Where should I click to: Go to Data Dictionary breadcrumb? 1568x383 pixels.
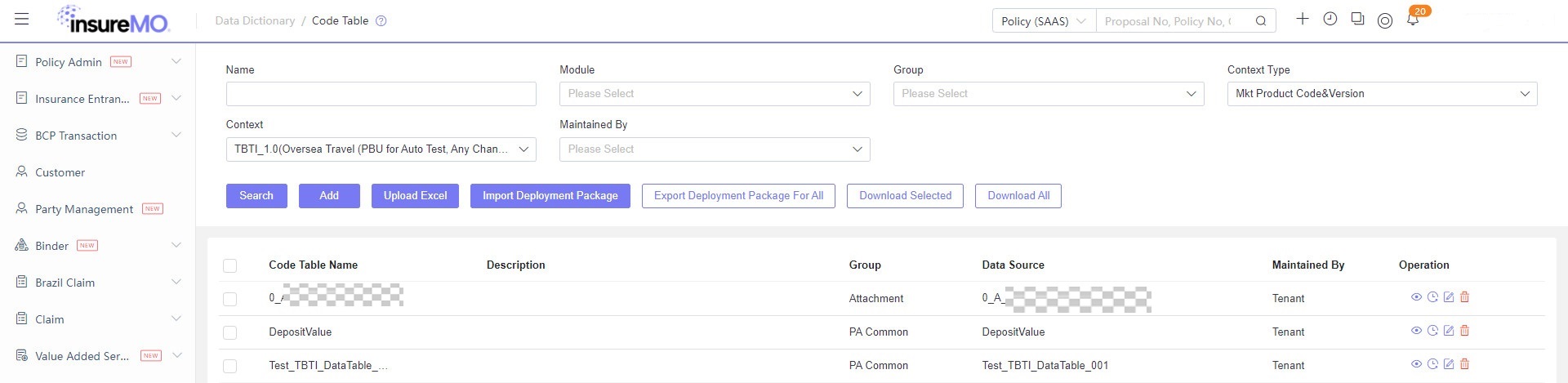click(x=255, y=21)
